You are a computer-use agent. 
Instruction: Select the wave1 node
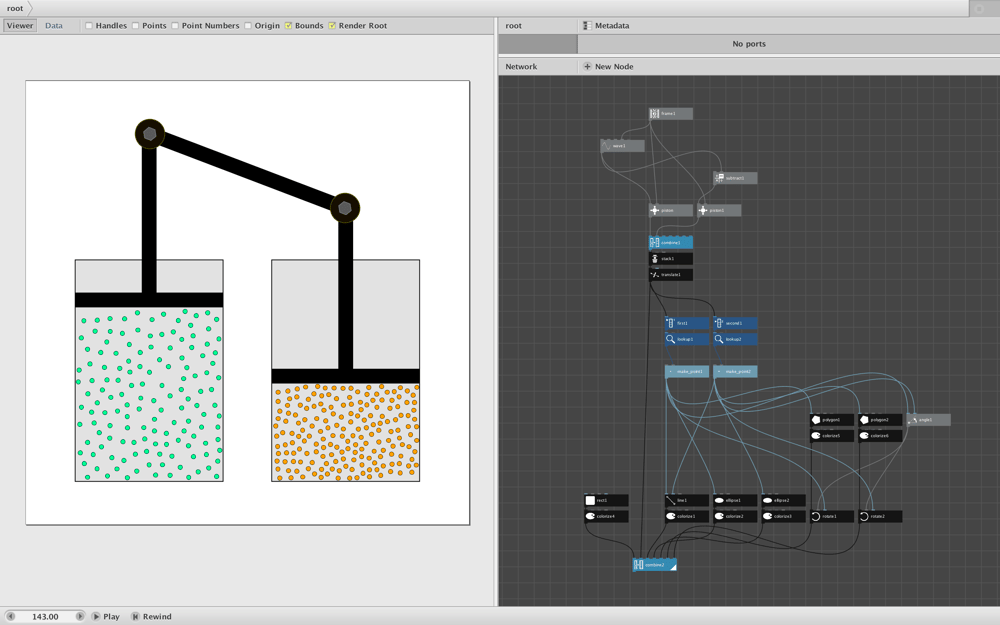point(622,146)
